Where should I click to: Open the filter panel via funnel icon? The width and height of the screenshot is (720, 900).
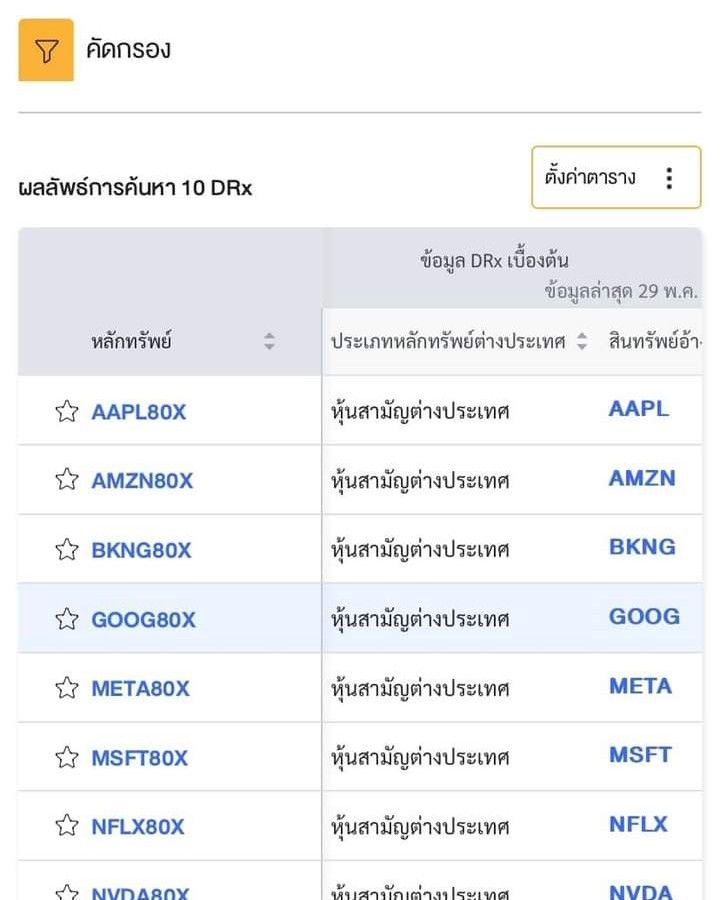pos(45,48)
